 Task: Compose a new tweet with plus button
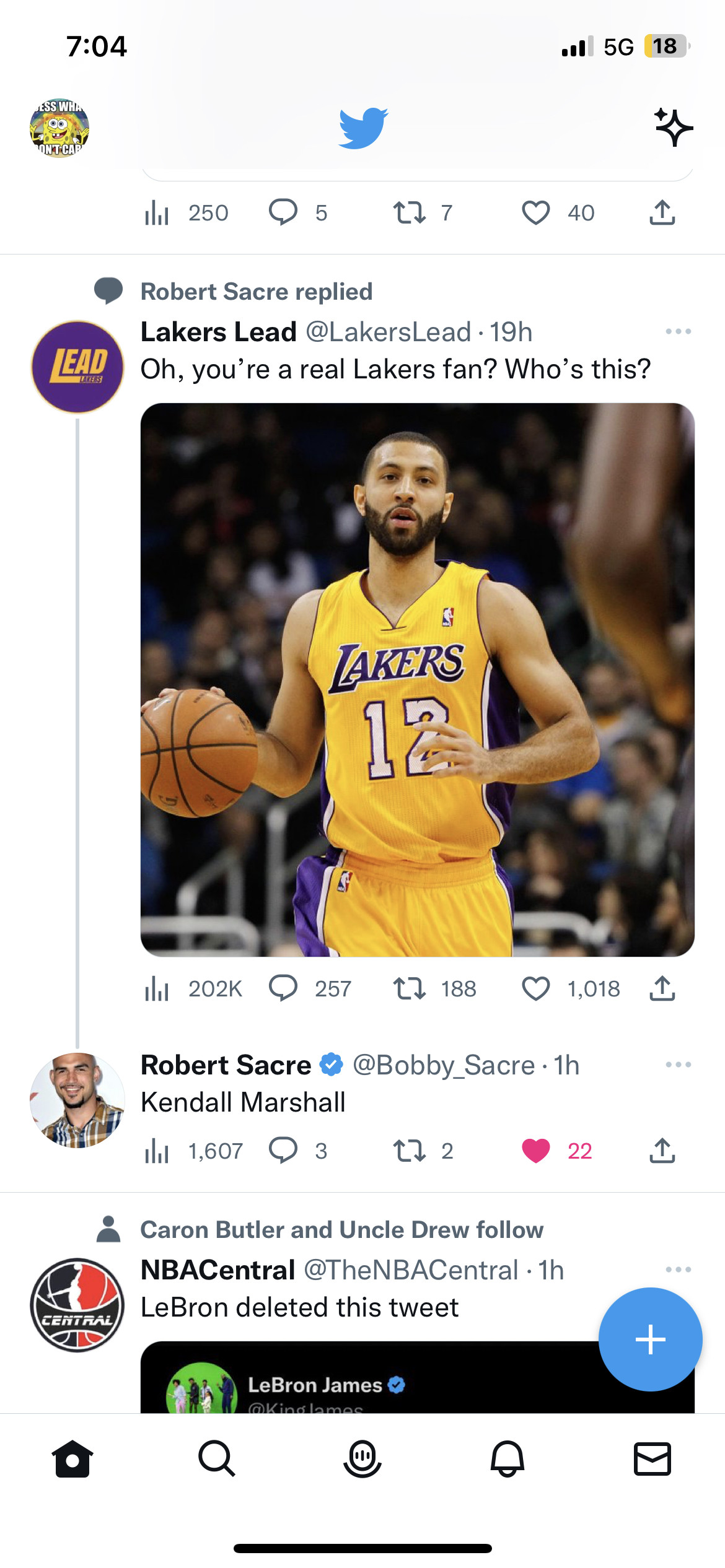[x=650, y=1339]
